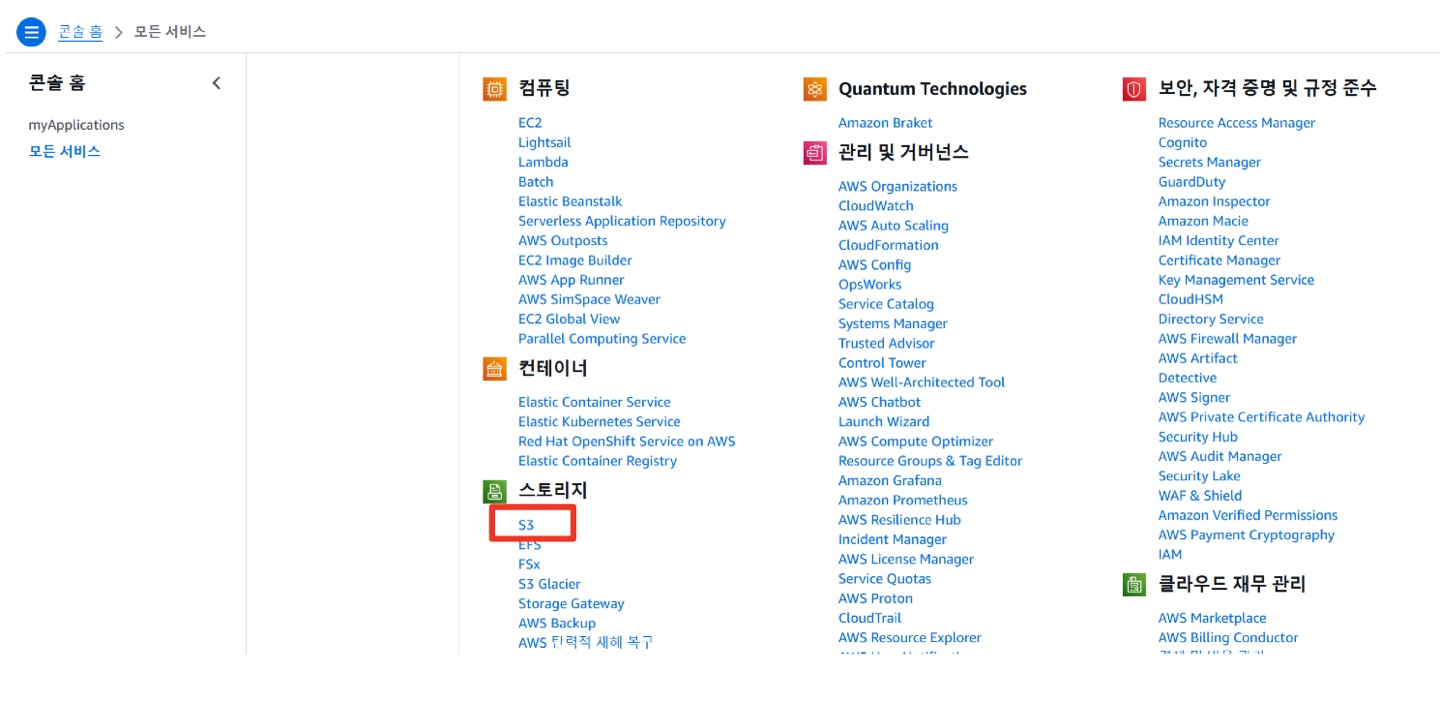Open S3 Glacier
The height and width of the screenshot is (703, 1440).
click(x=549, y=584)
